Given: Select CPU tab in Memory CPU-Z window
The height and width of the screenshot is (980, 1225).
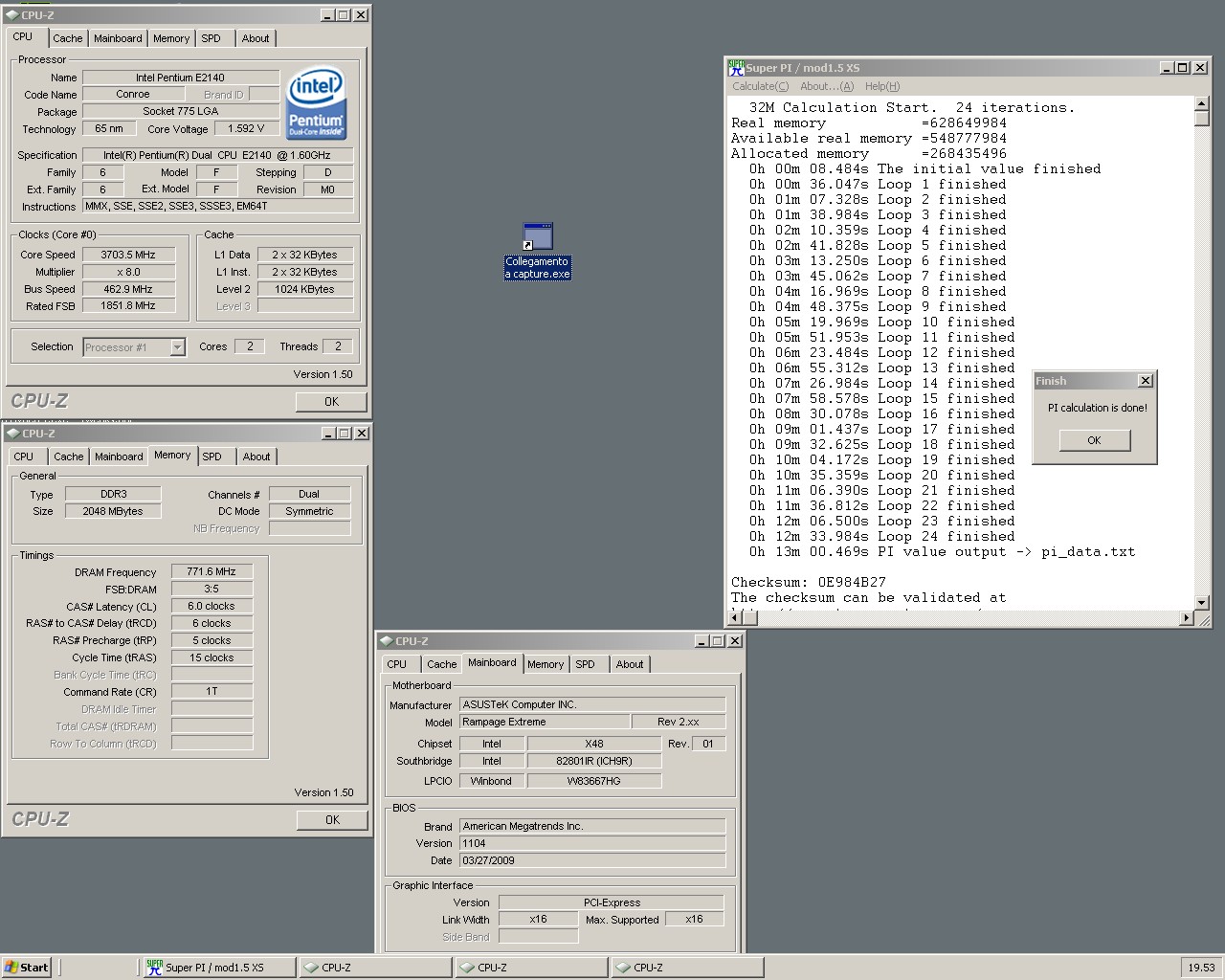Looking at the screenshot, I should point(24,457).
